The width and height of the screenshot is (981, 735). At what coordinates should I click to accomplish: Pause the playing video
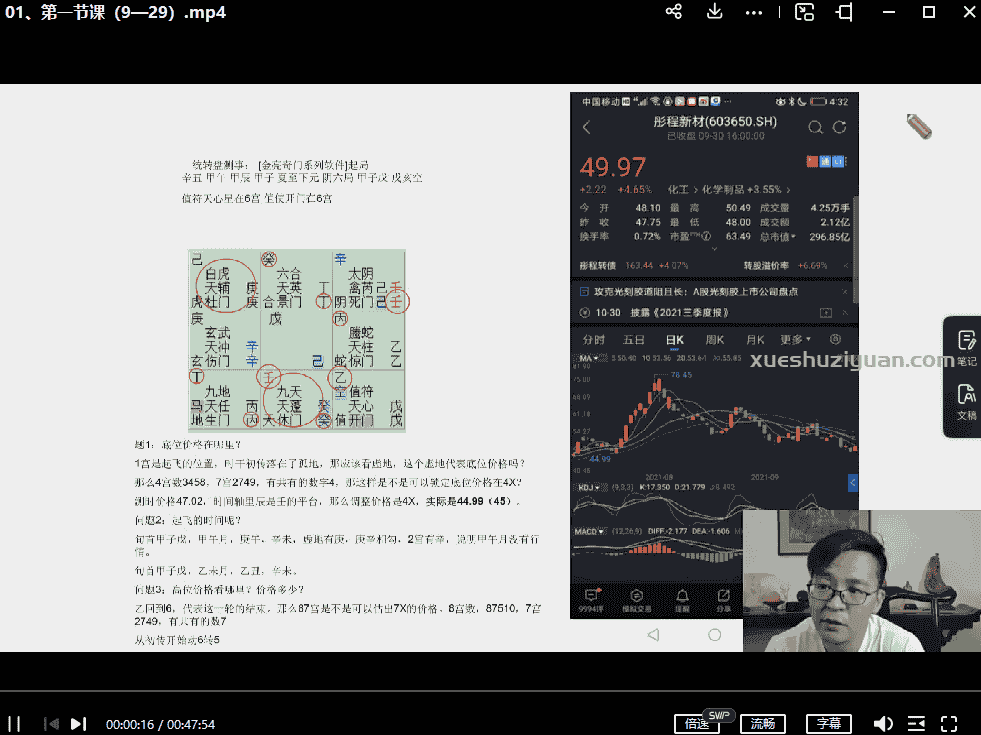(14, 723)
